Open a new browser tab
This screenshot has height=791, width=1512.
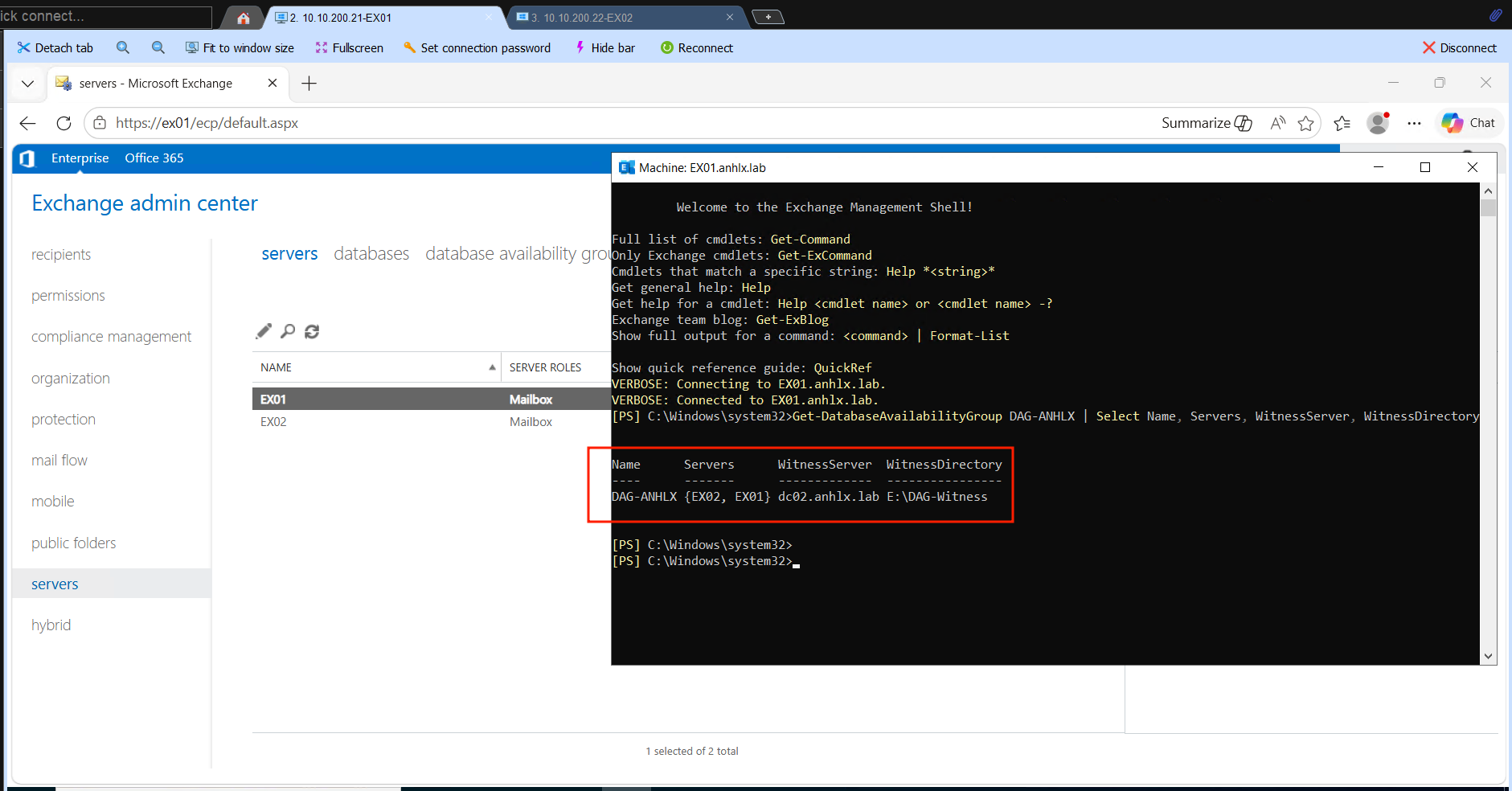point(309,84)
